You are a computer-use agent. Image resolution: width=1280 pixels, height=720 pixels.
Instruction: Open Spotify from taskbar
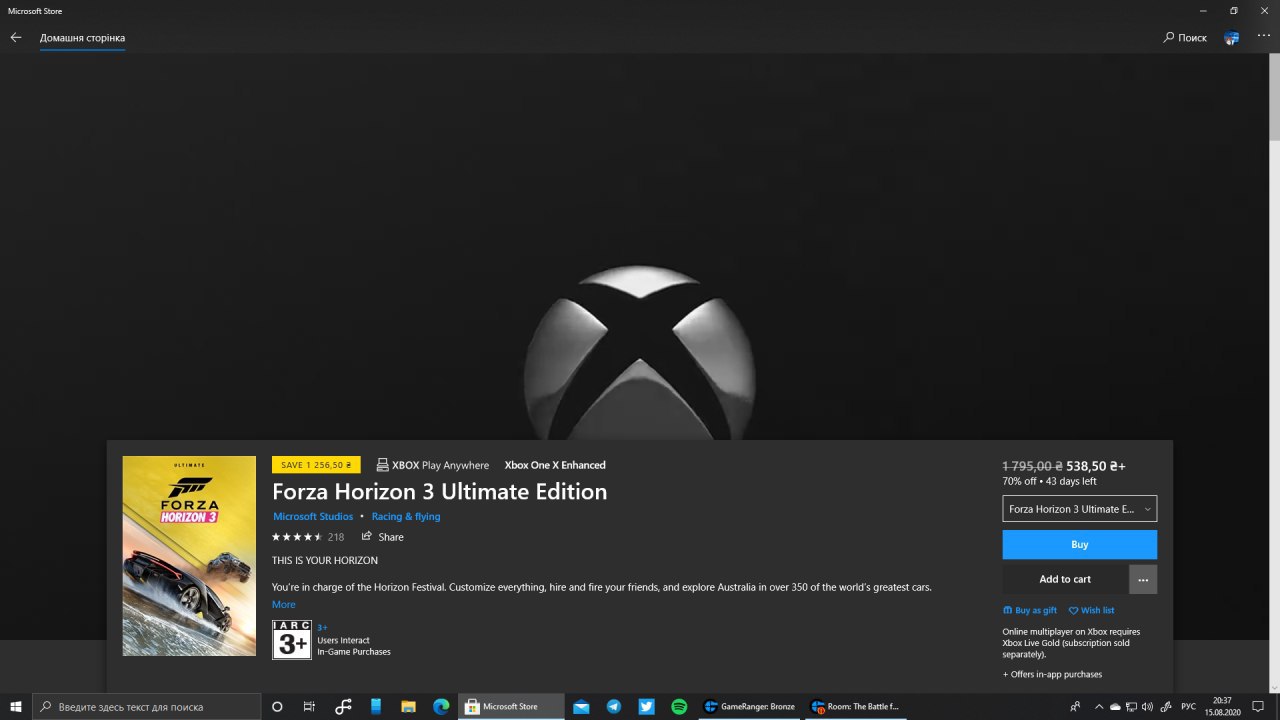coord(679,706)
